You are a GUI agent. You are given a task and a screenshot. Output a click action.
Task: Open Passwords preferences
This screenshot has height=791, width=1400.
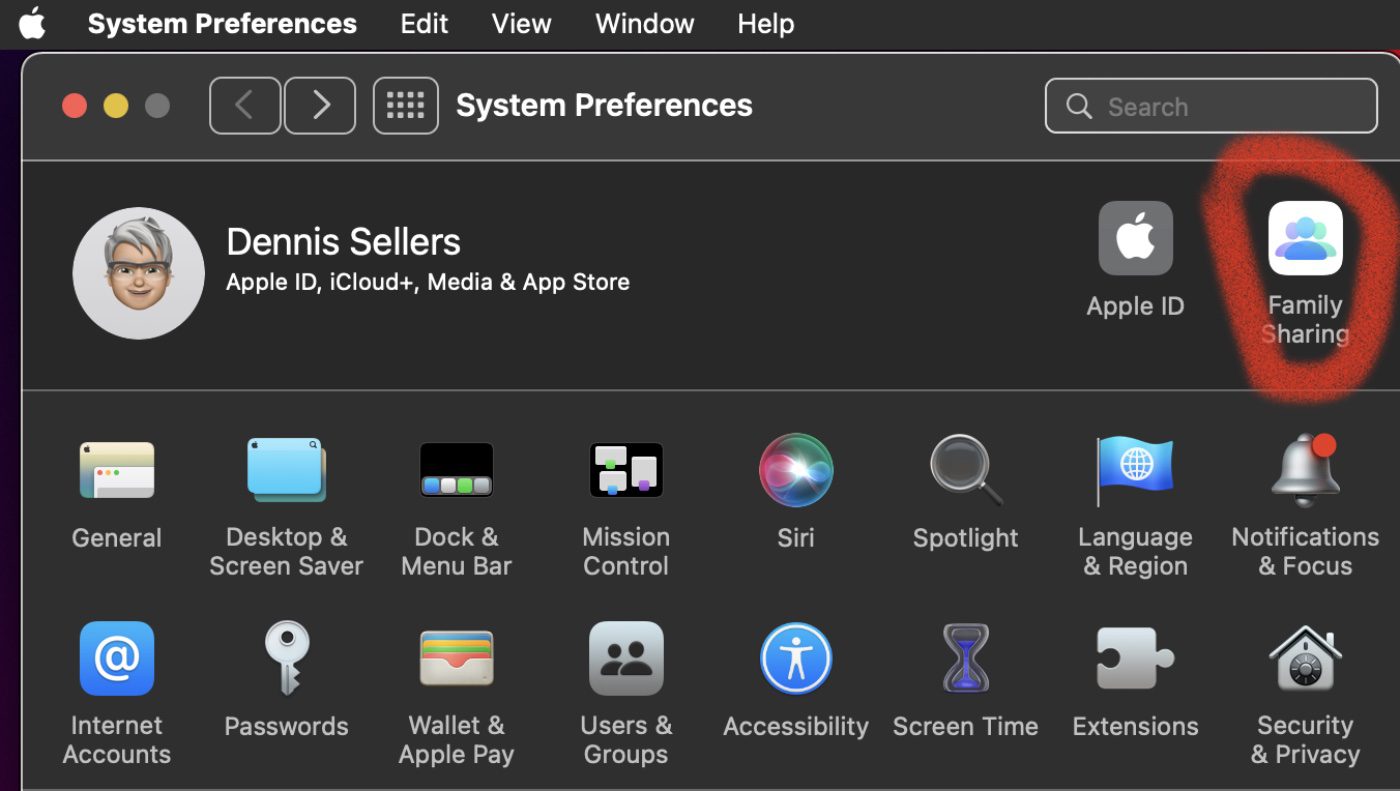[x=286, y=659]
